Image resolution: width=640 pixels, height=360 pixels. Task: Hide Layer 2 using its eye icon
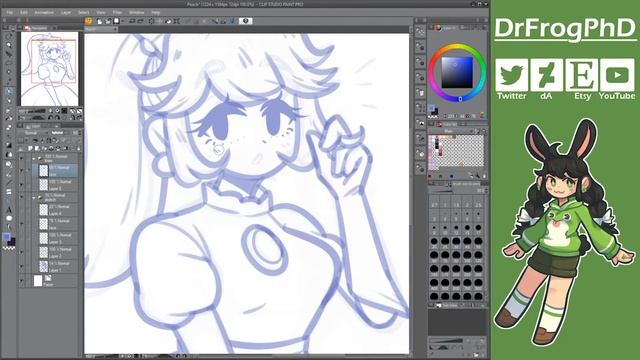[22, 252]
